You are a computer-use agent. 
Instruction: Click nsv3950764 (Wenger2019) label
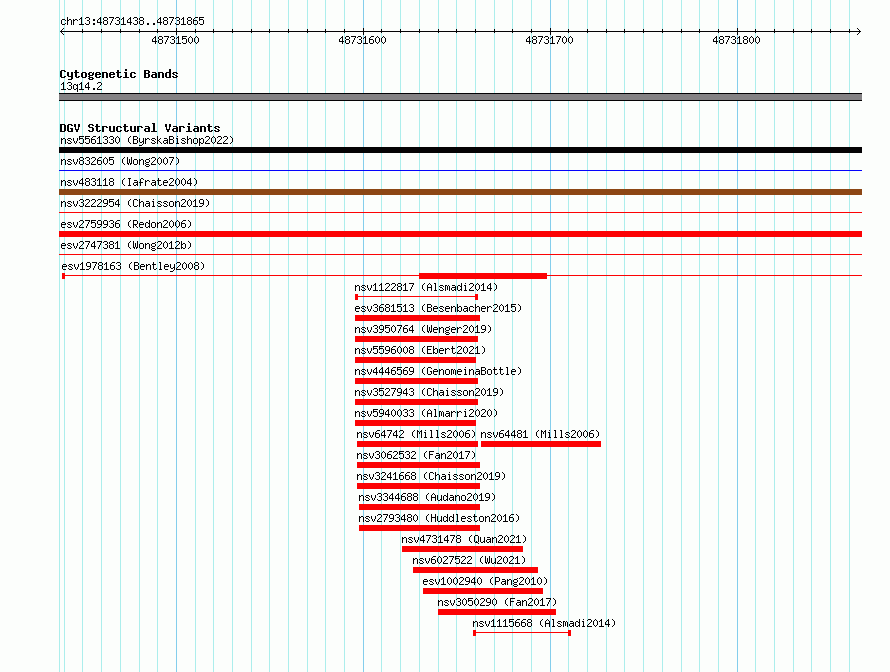(x=423, y=329)
